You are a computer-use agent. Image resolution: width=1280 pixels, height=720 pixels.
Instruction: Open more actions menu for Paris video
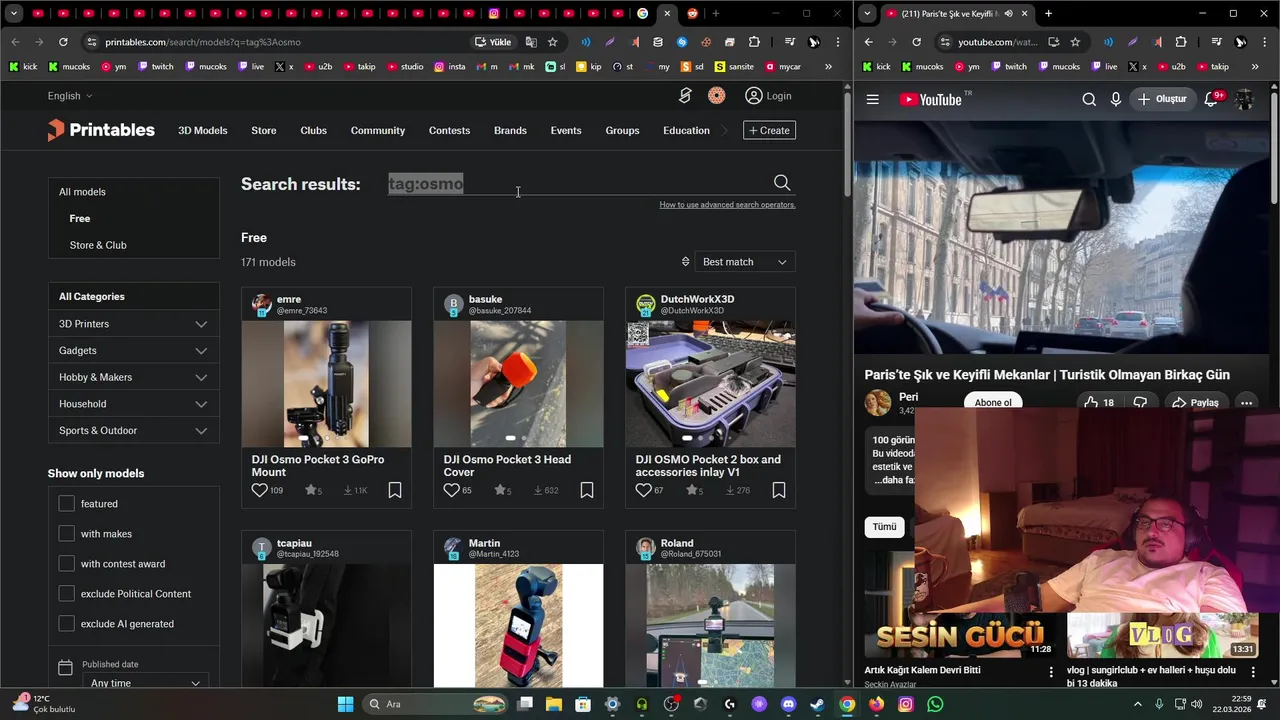(x=1246, y=402)
